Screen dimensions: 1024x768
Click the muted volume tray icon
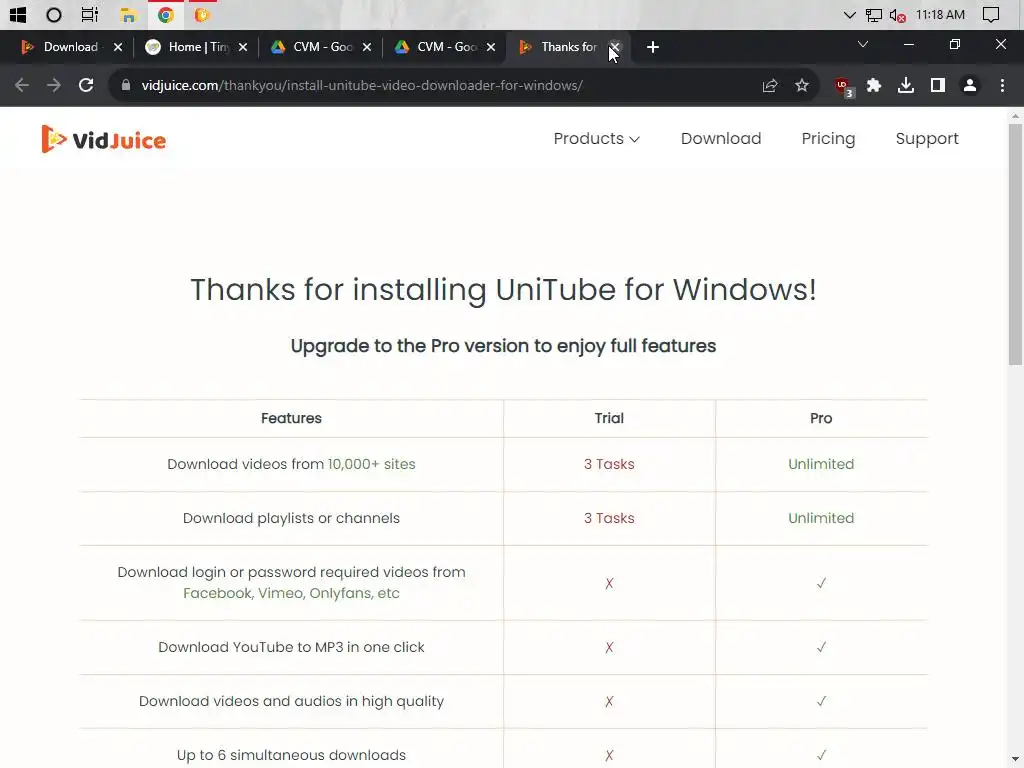pyautogui.click(x=897, y=15)
